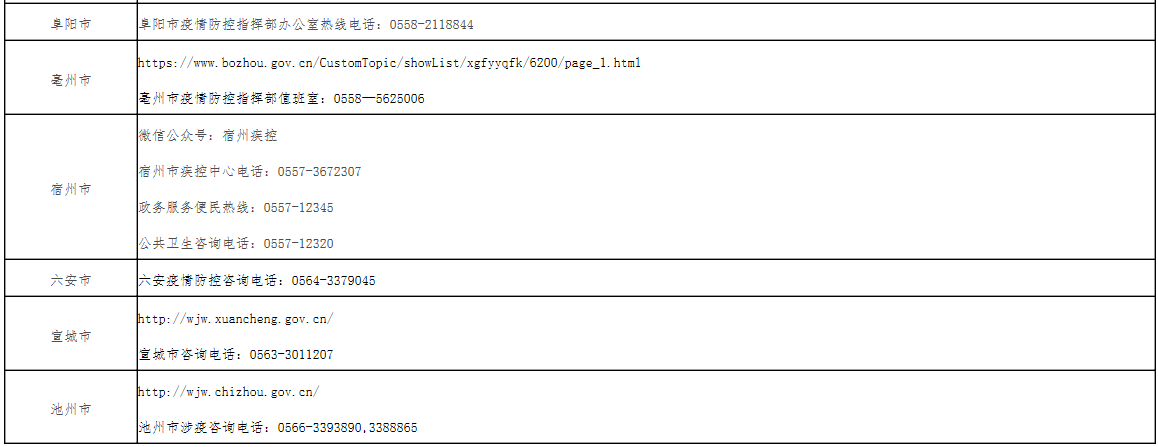
Task: Click the 亳州市 city cell
Action: coord(71,79)
